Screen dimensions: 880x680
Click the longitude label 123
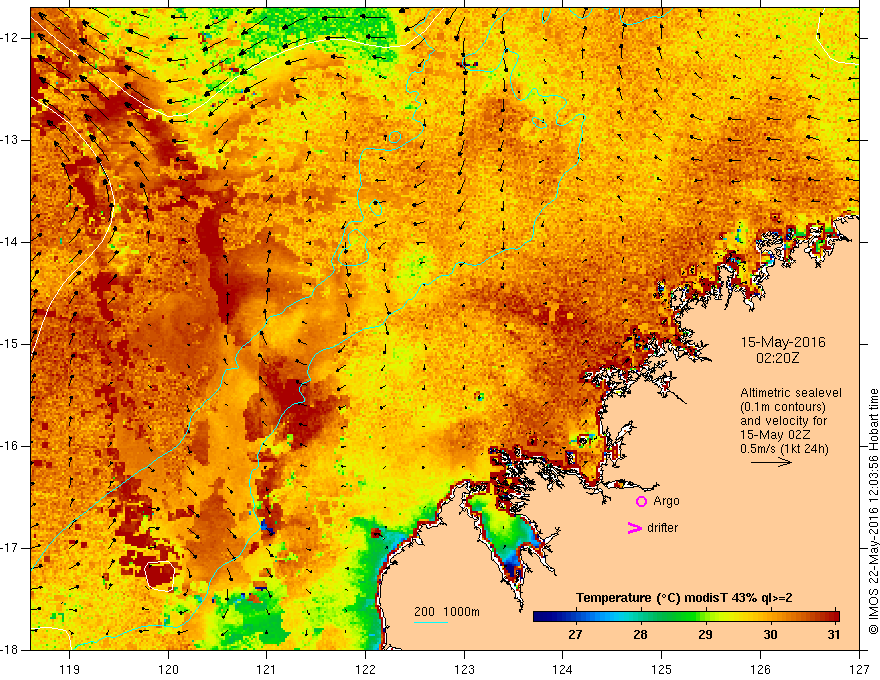tap(464, 669)
